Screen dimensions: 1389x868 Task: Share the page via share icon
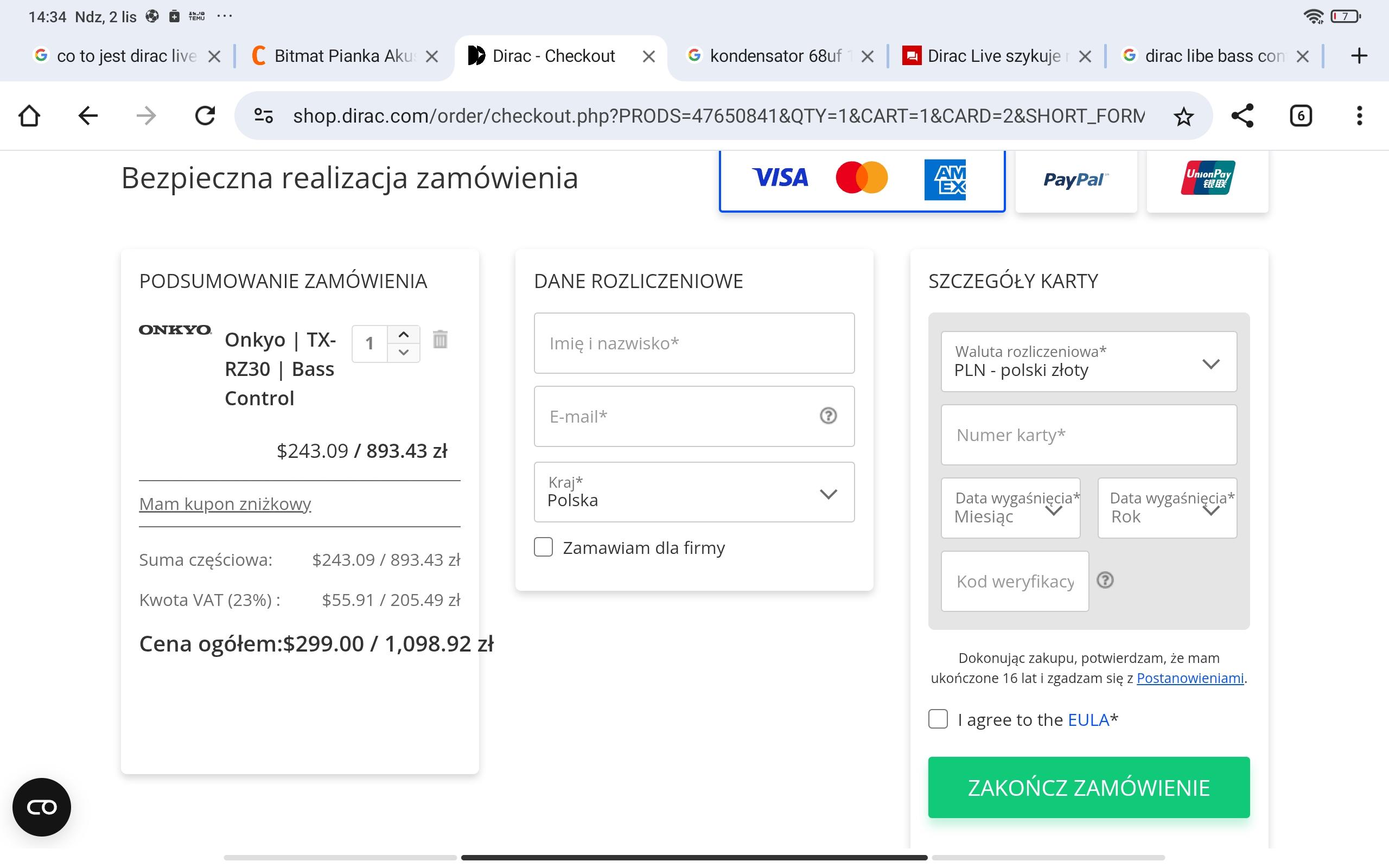tap(1242, 116)
